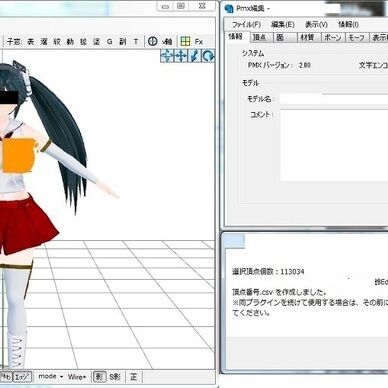Click the circular target icon in the toolbar

point(152,41)
